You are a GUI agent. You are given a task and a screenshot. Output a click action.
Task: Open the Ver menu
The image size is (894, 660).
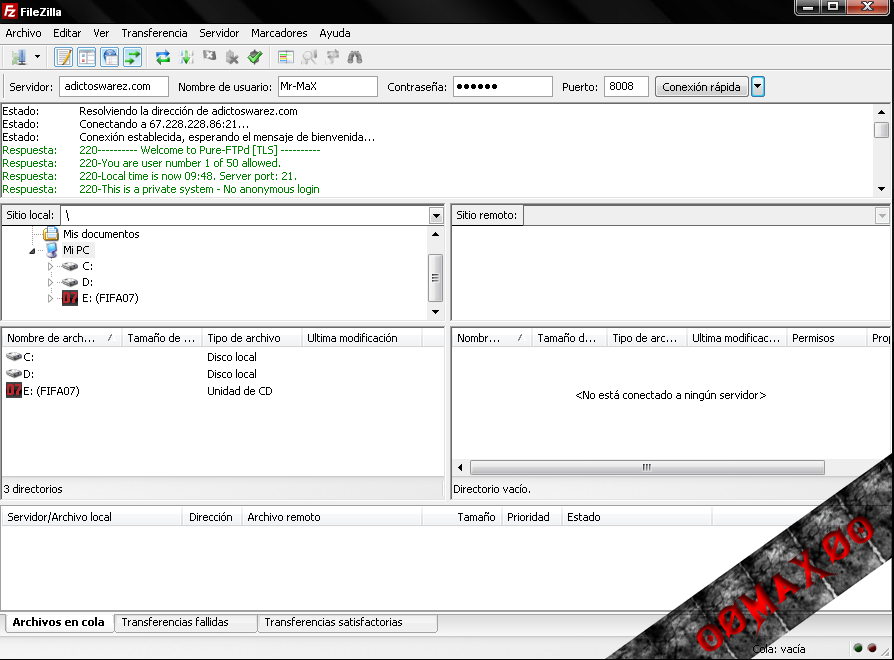pos(101,33)
